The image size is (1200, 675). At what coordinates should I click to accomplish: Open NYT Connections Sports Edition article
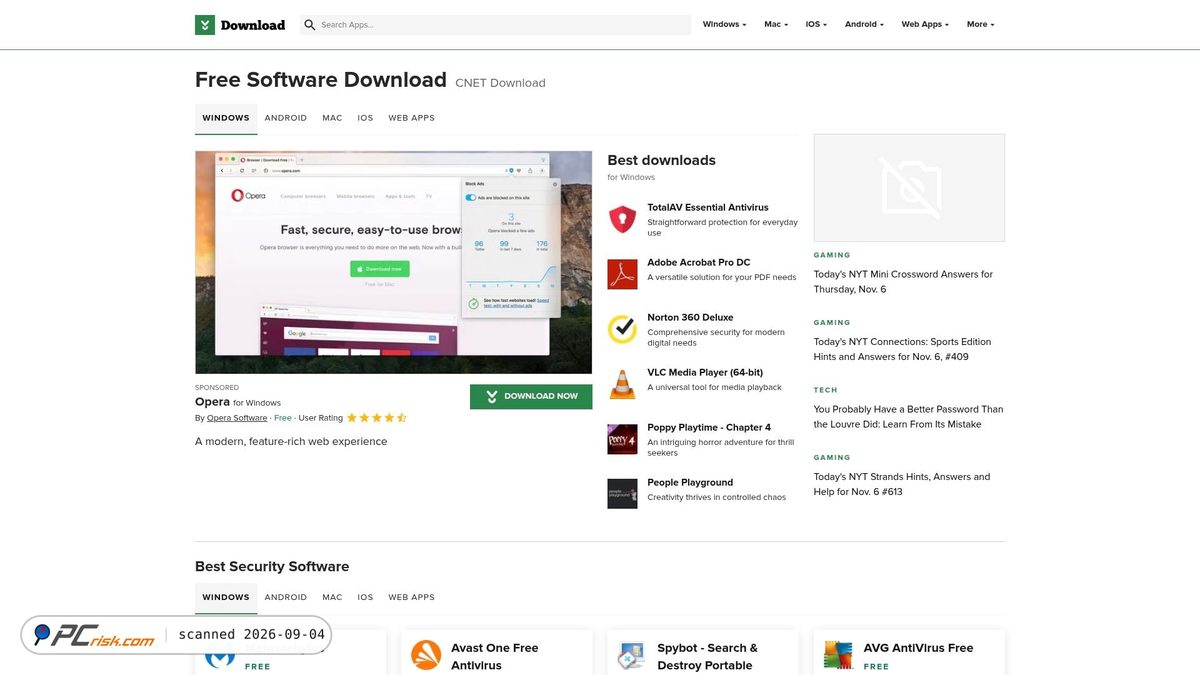(x=902, y=349)
